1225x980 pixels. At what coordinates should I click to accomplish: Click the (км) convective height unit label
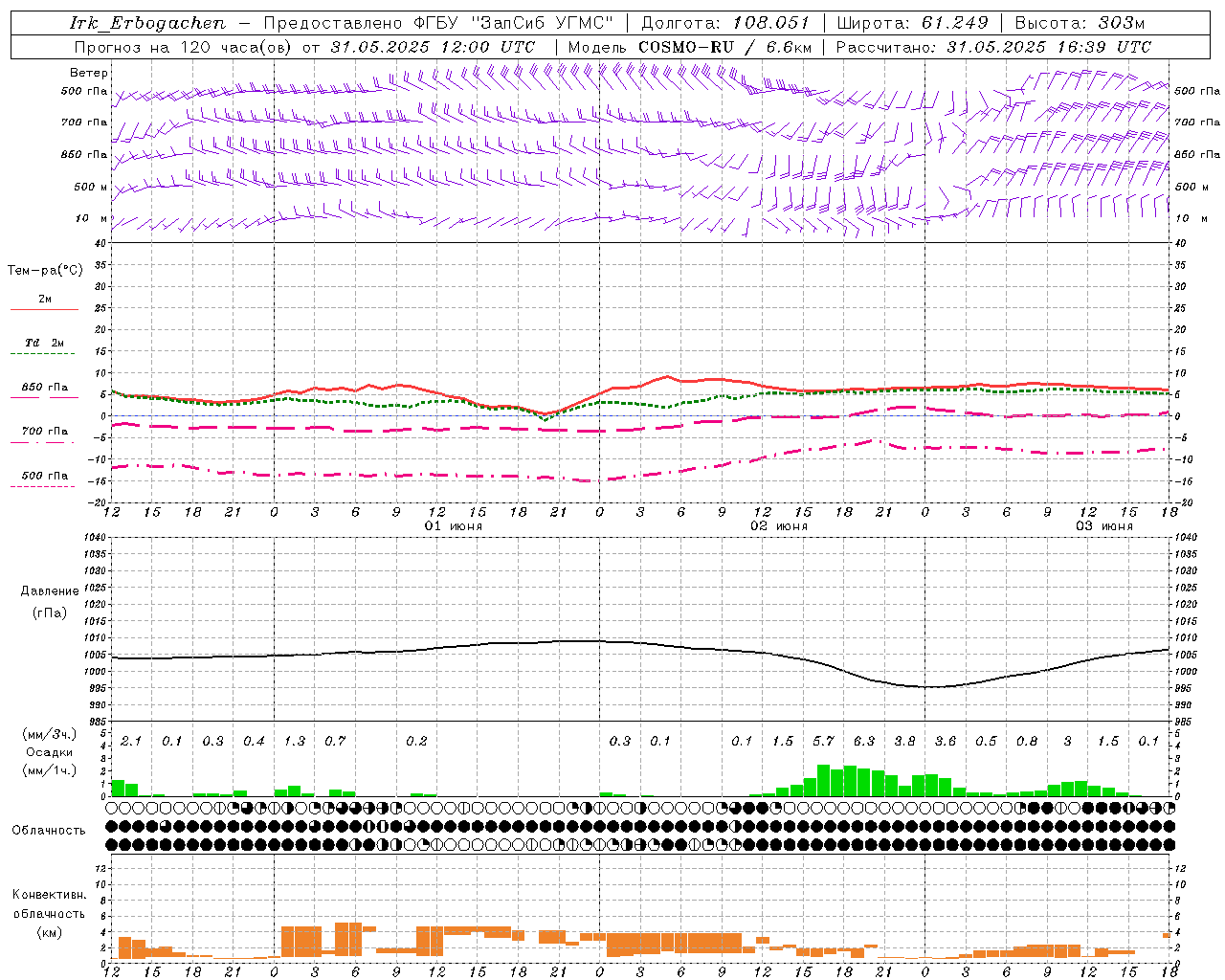click(49, 931)
